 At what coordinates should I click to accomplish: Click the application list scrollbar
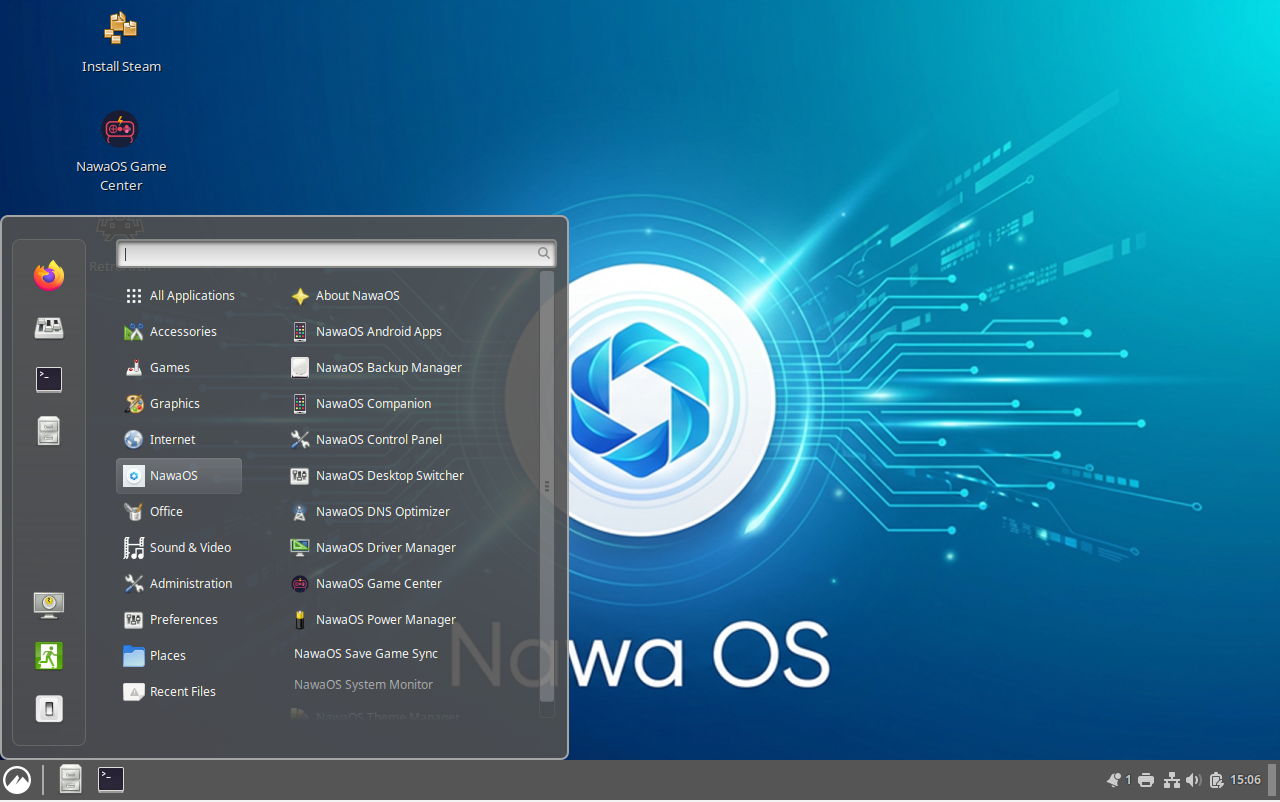(546, 486)
